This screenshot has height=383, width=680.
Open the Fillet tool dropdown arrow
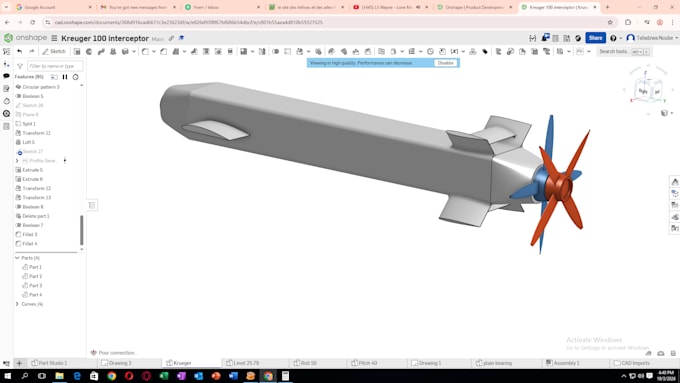[x=153, y=52]
